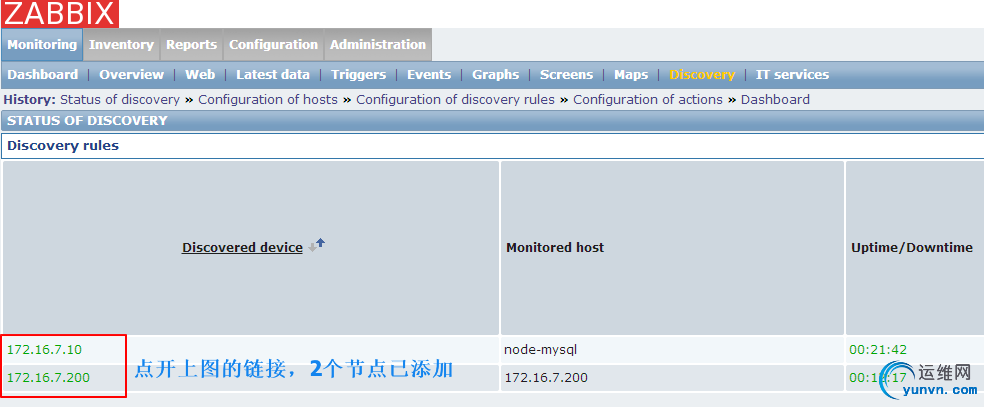The image size is (984, 407).
Task: Click the Dashboard history breadcrumb link
Action: click(x=776, y=100)
